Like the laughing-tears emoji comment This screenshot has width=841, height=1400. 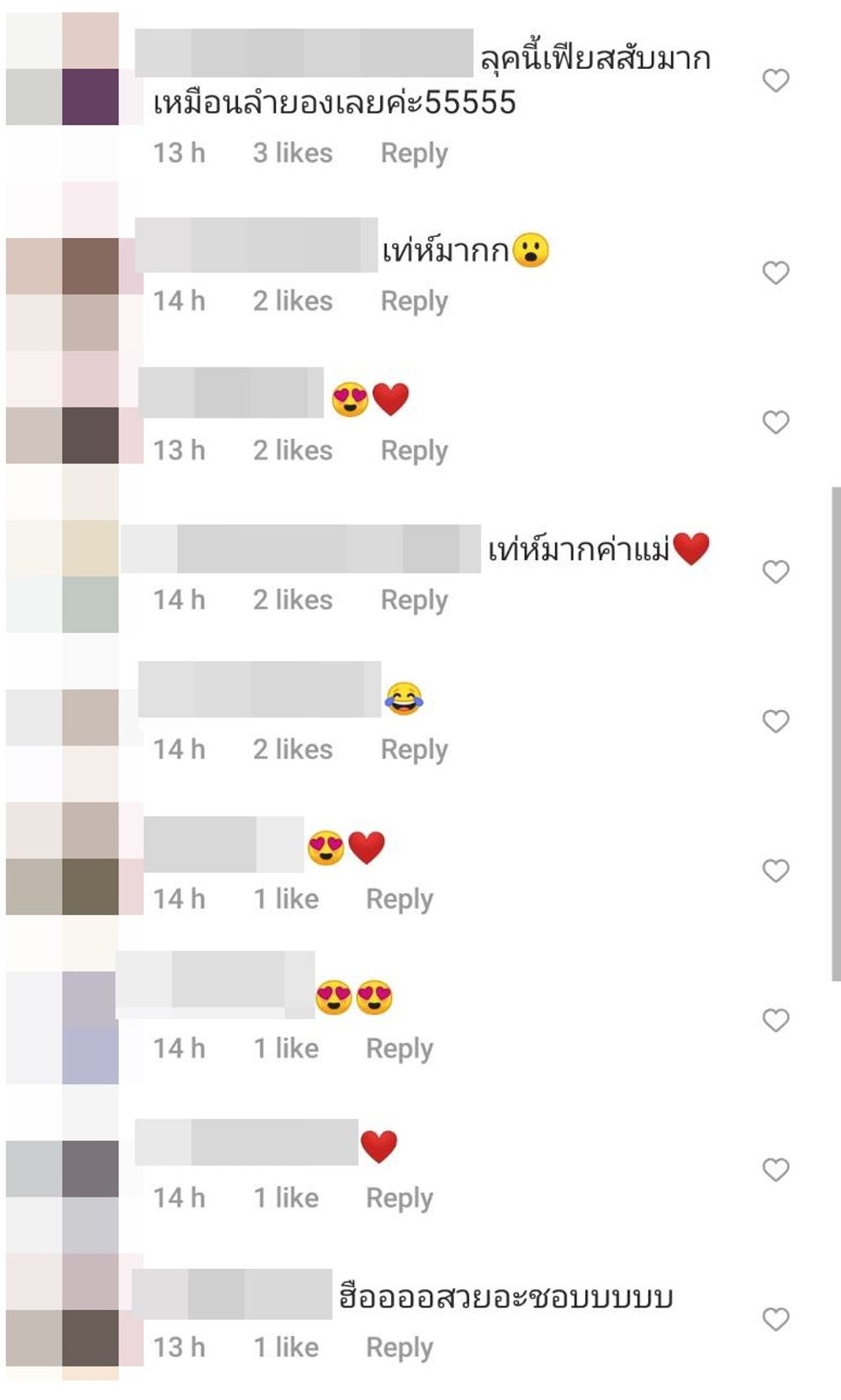pyautogui.click(x=775, y=721)
